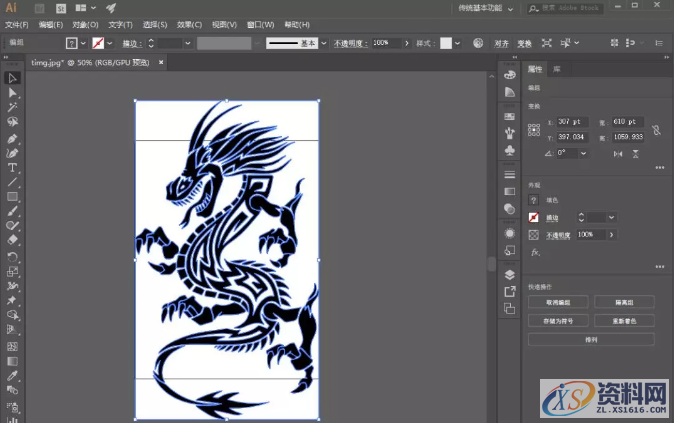
Task: Select the Type tool
Action: 12,168
